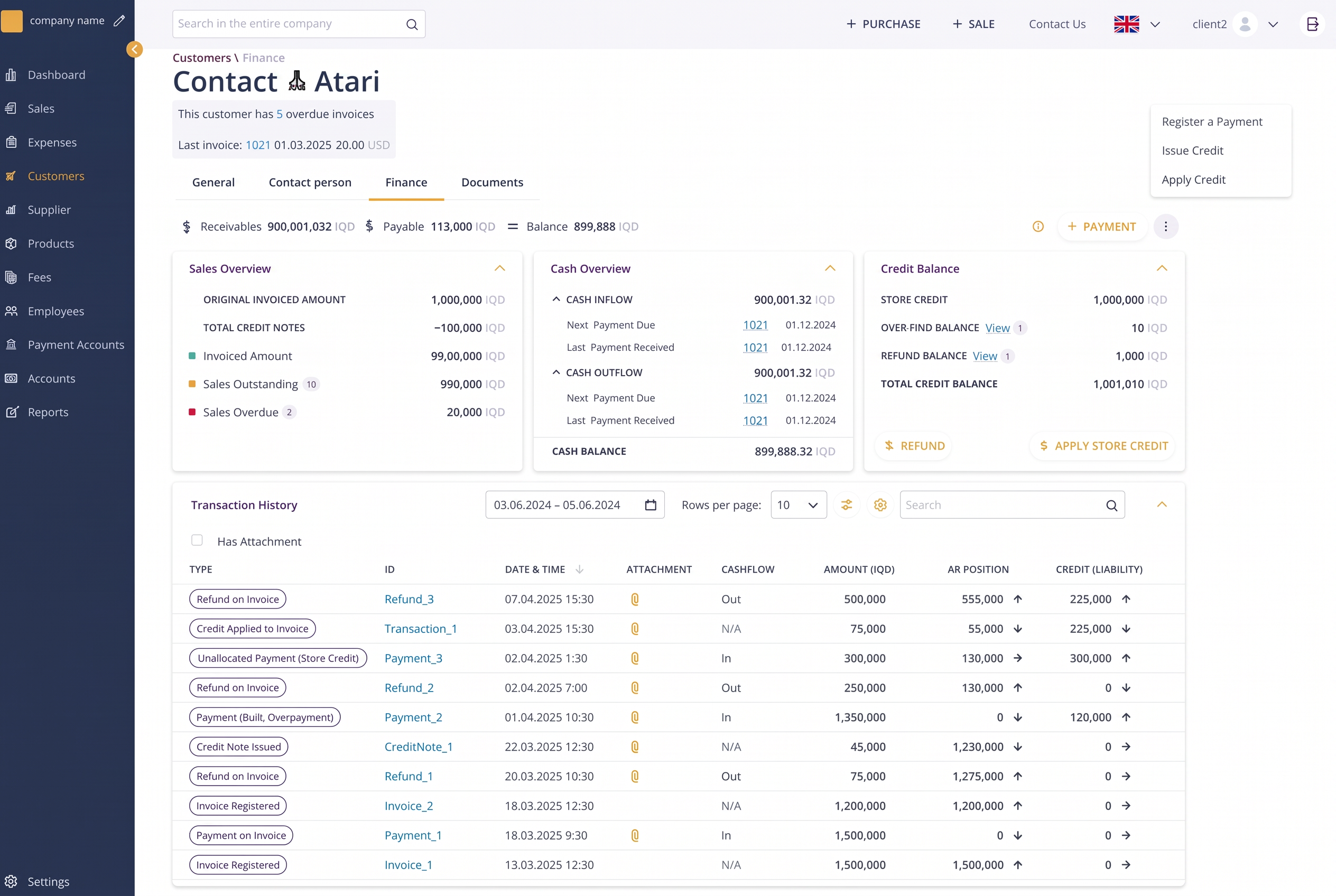Open the client2 user menu dropdown
Screen dimensions: 1336x896
(1273, 24)
